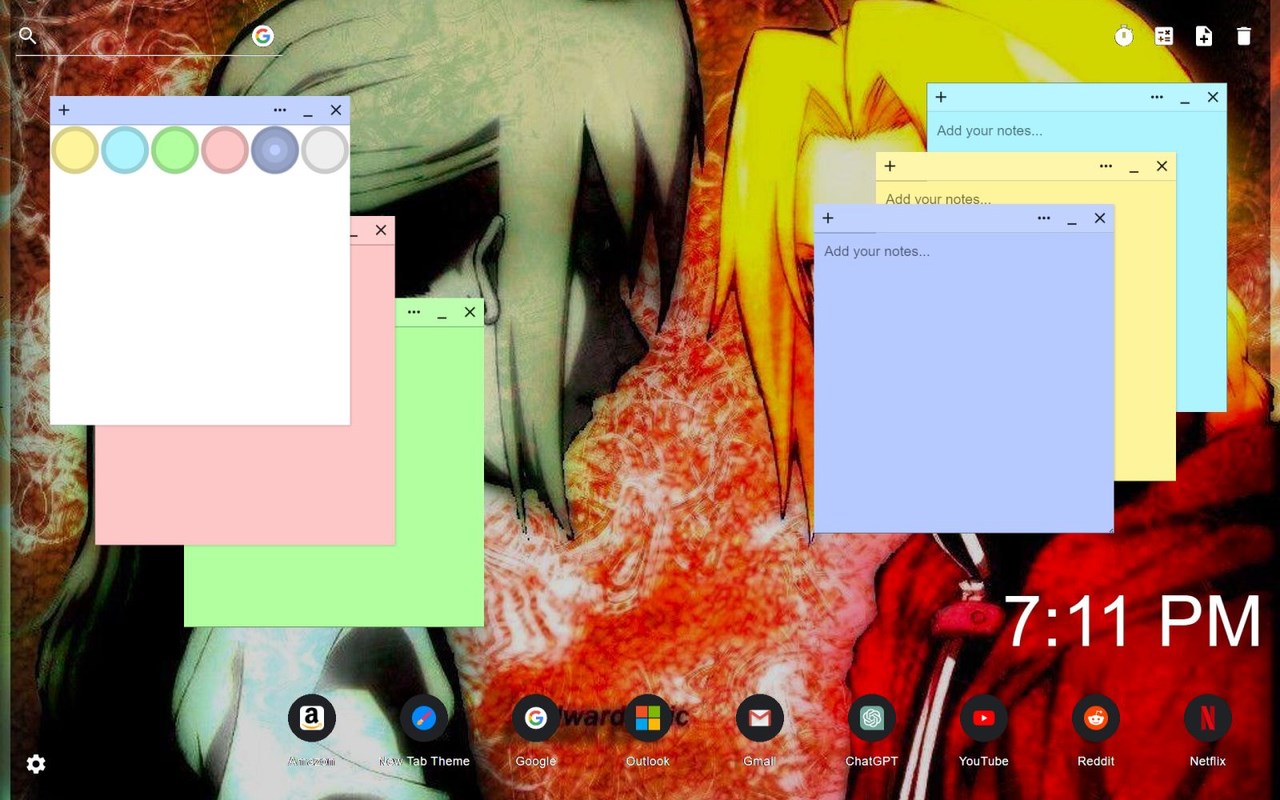1280x800 pixels.
Task: Close the pink note
Action: (x=381, y=230)
